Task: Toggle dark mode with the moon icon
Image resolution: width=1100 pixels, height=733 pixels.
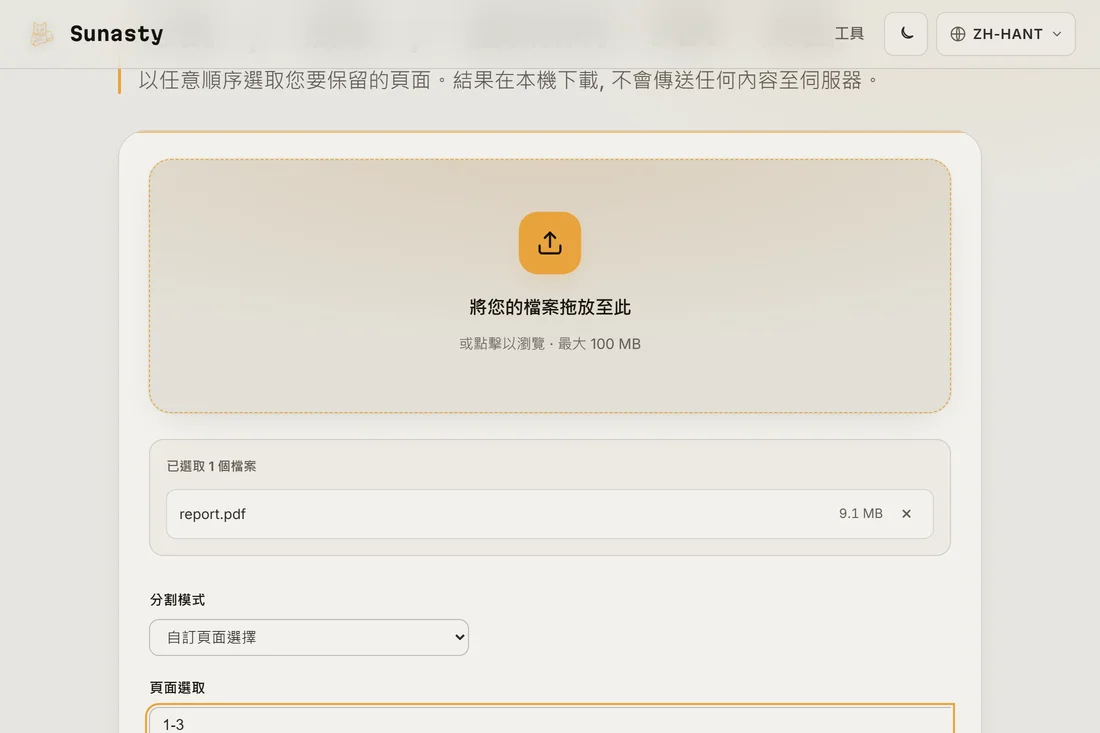Action: click(906, 34)
